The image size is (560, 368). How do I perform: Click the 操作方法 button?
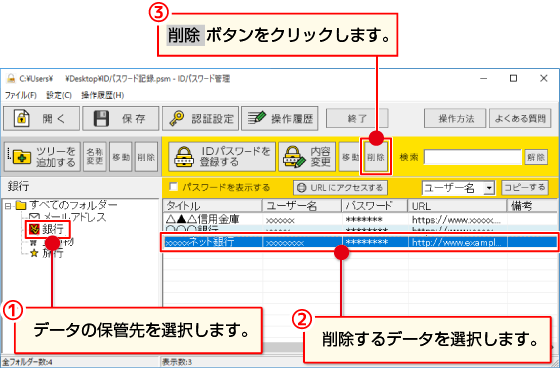pyautogui.click(x=455, y=118)
